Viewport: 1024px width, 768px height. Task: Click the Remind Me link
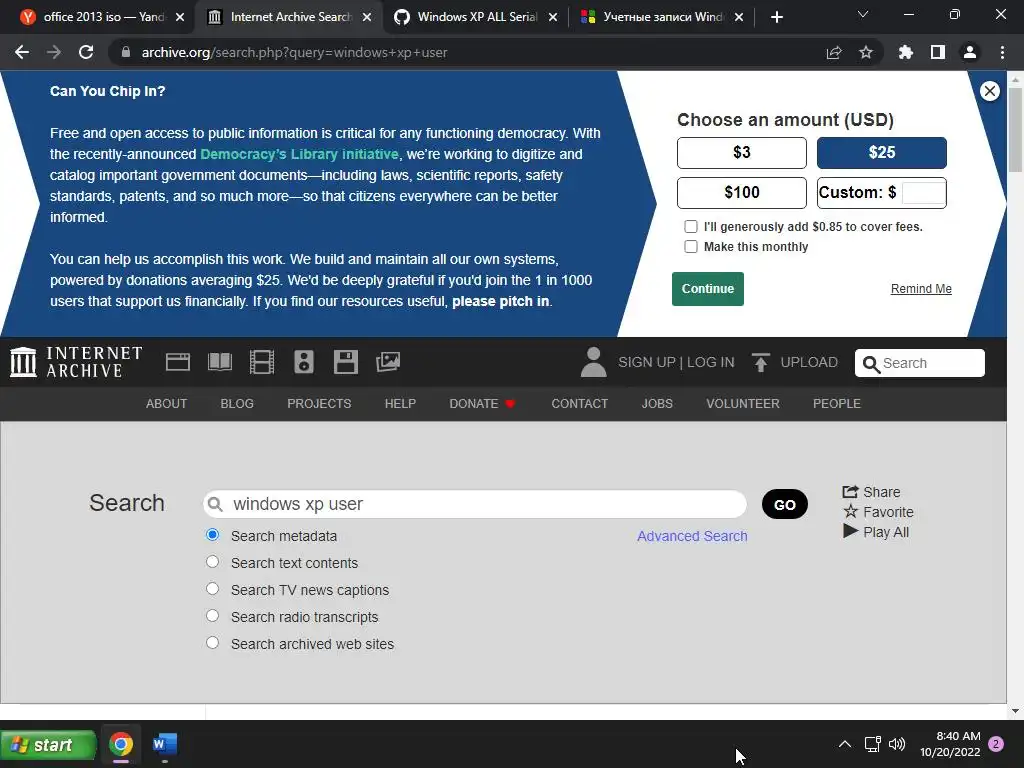tap(921, 289)
